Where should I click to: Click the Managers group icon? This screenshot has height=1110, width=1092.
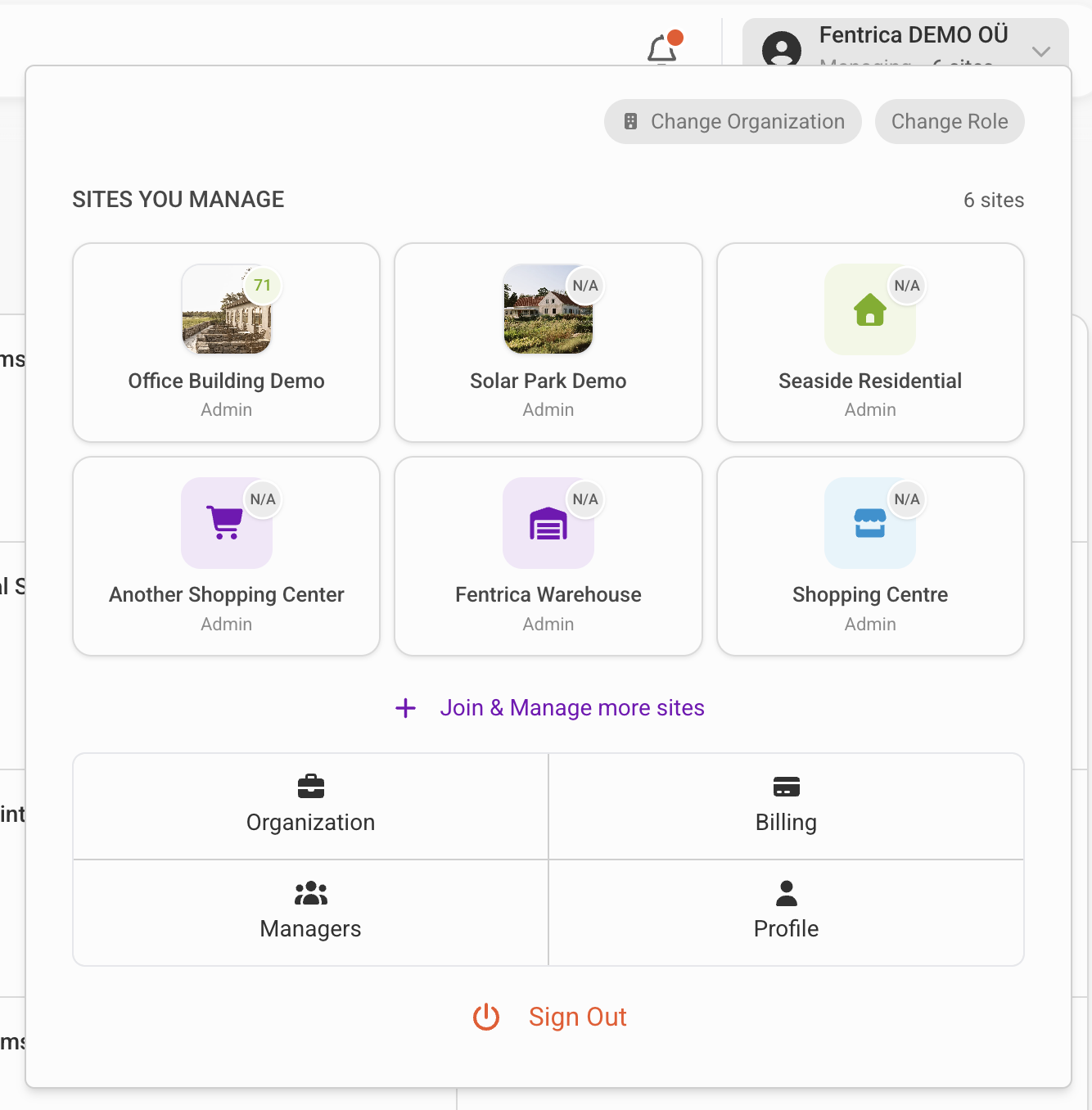310,892
